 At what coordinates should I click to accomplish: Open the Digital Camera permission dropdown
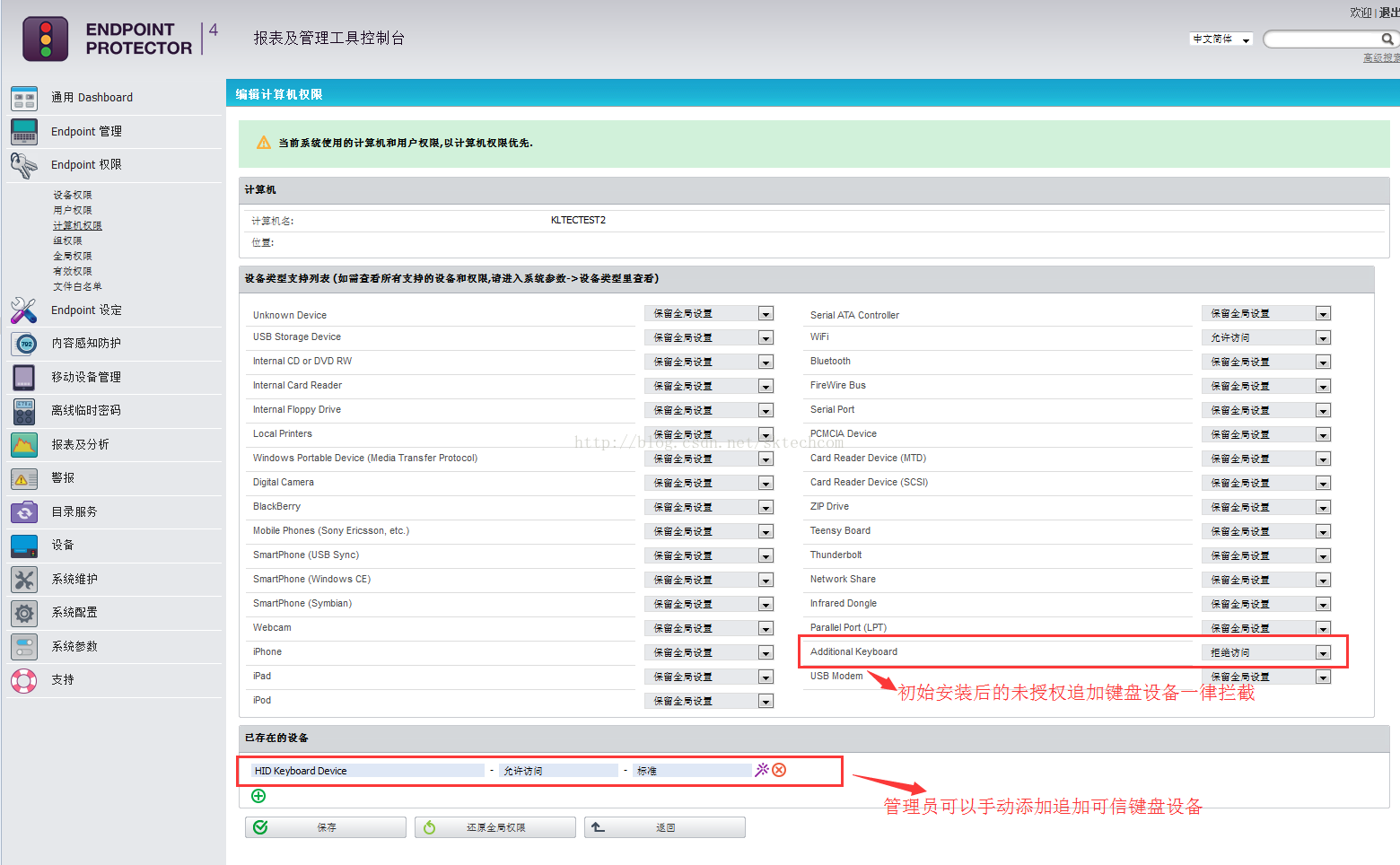click(709, 483)
